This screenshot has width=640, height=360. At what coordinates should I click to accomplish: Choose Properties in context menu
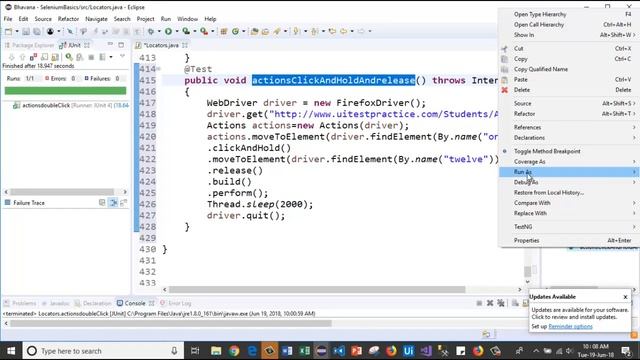[x=568, y=240]
